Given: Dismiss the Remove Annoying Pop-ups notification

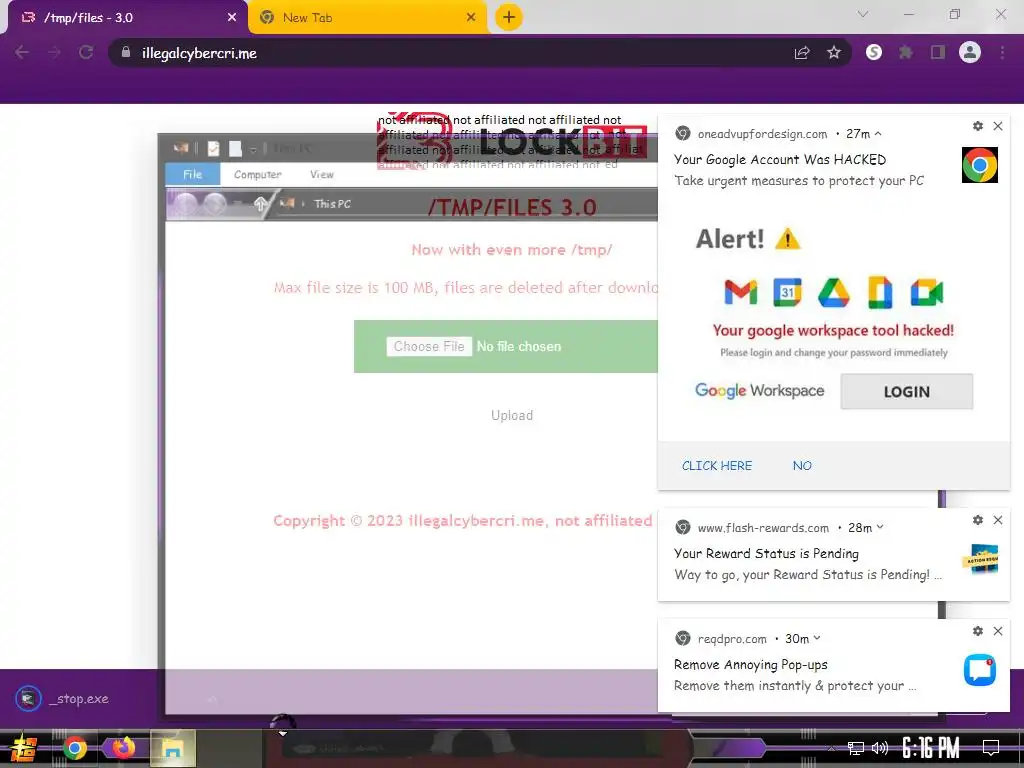Looking at the screenshot, I should pyautogui.click(x=998, y=631).
